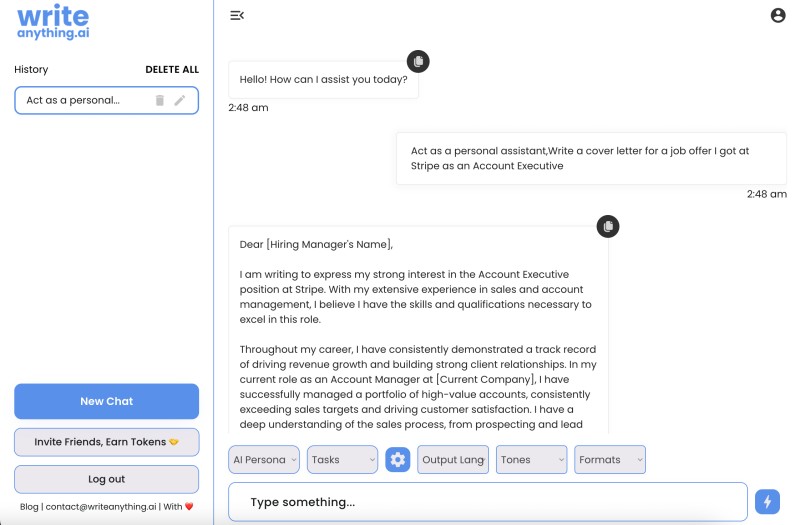The width and height of the screenshot is (800, 525).
Task: Click the 2:48 am timestamp under greeting
Action: (x=248, y=108)
